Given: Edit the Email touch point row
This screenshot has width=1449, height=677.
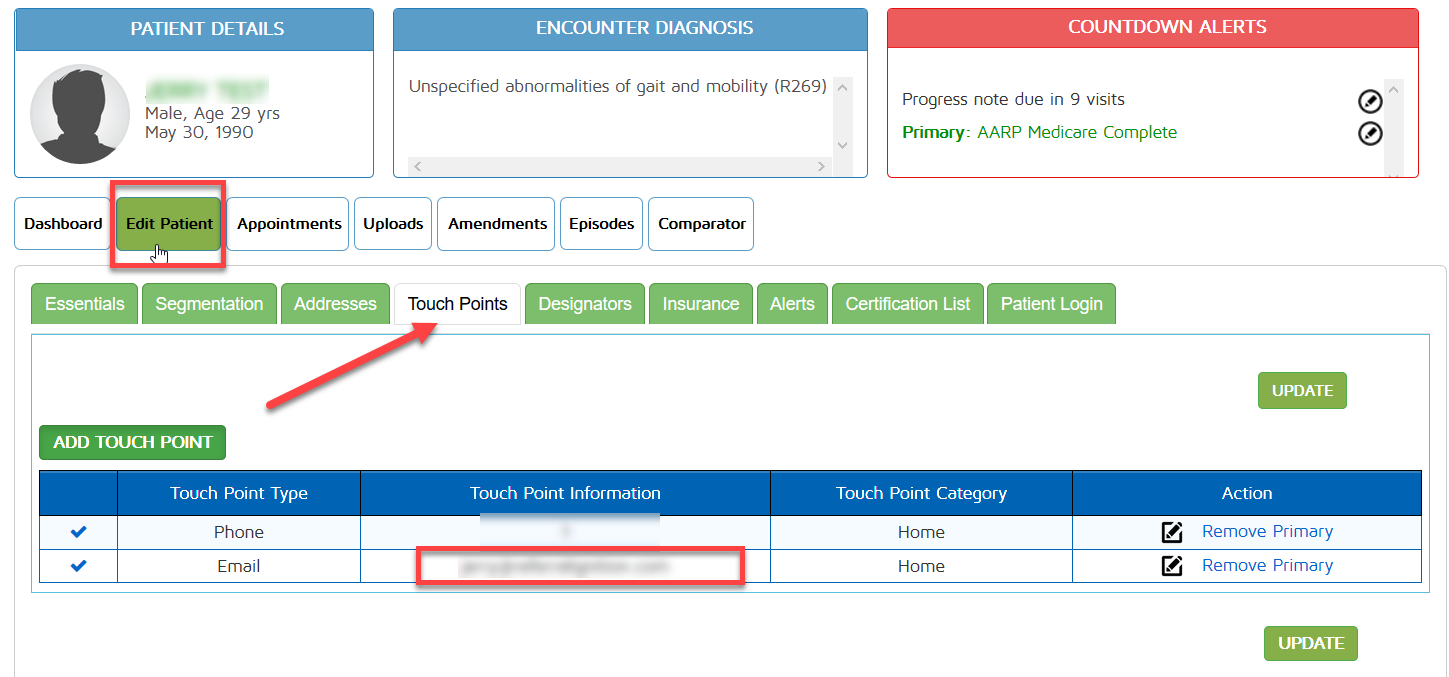Looking at the screenshot, I should pyautogui.click(x=1172, y=566).
